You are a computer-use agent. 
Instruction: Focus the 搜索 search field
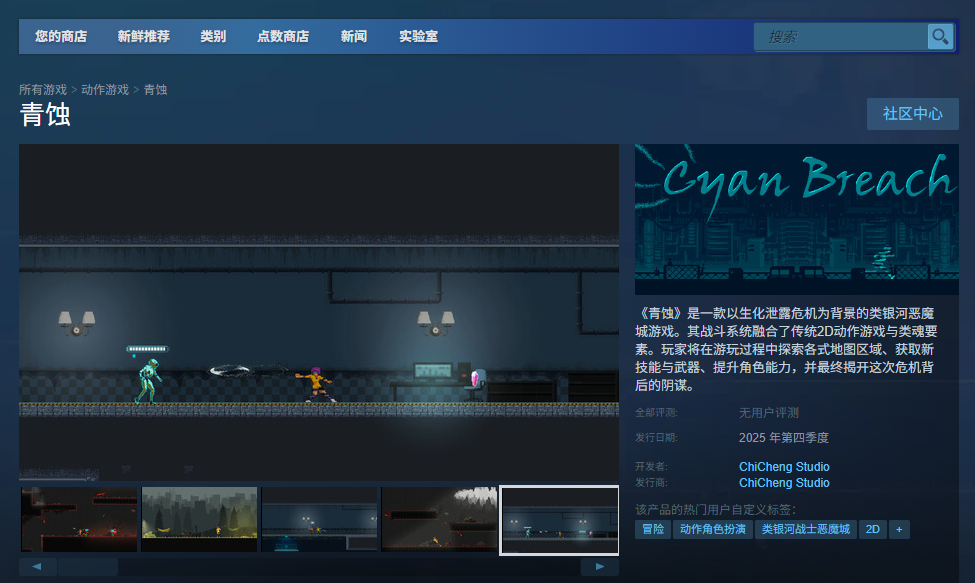[x=841, y=37]
